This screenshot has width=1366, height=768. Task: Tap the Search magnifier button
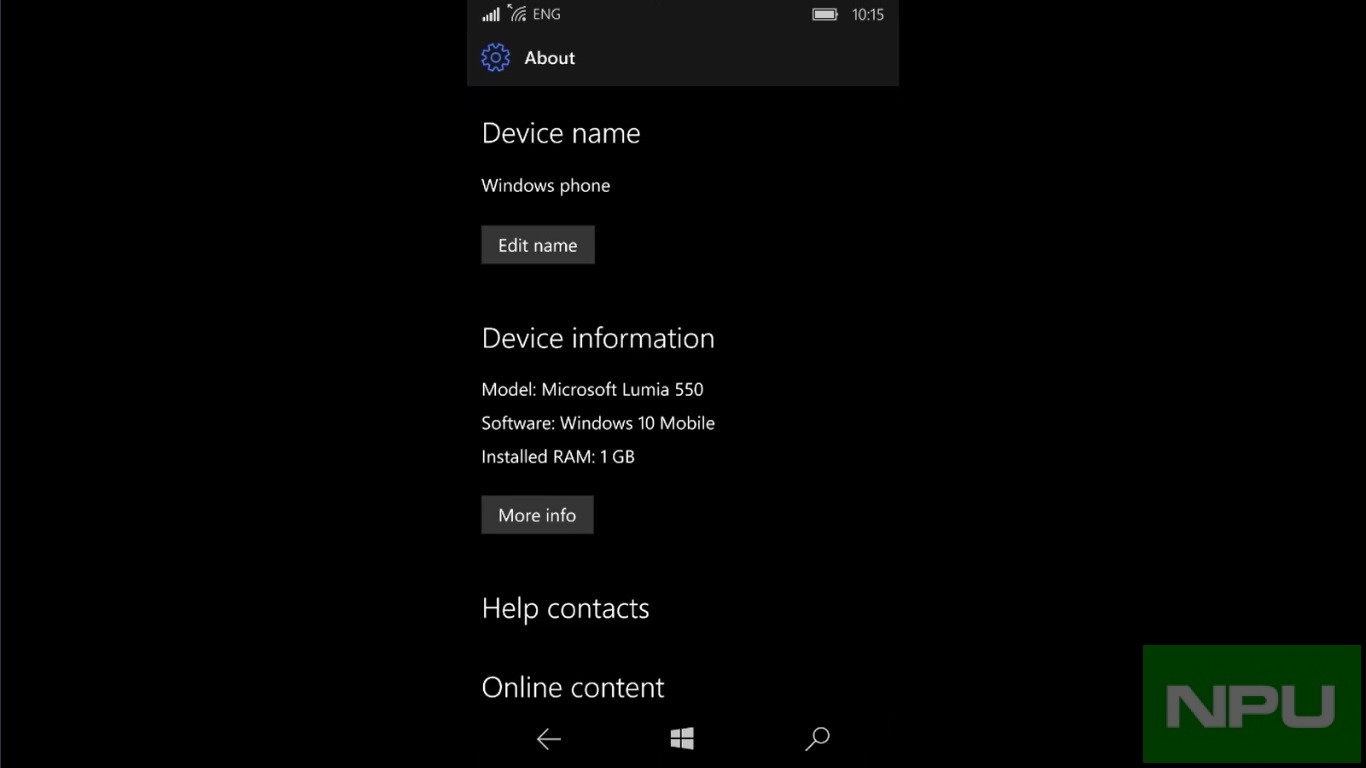(817, 739)
